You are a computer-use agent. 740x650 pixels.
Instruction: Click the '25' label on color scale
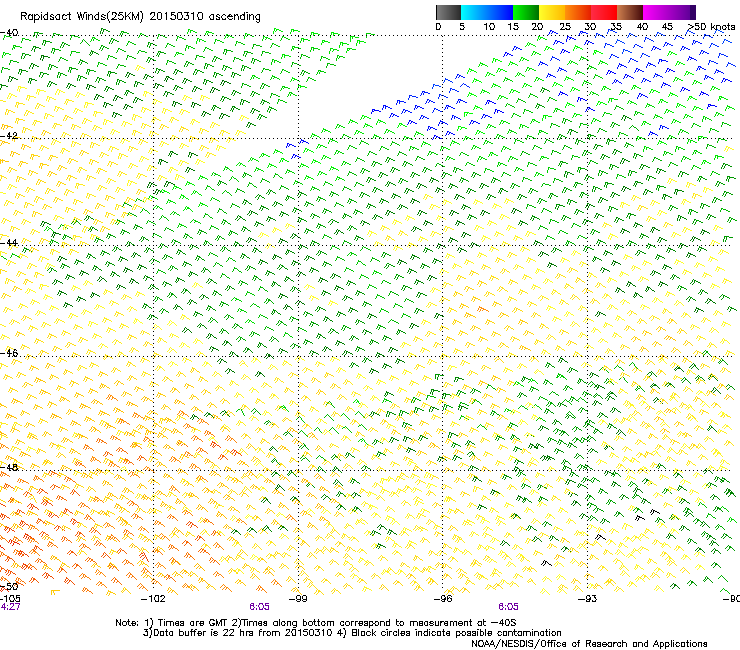click(x=564, y=27)
